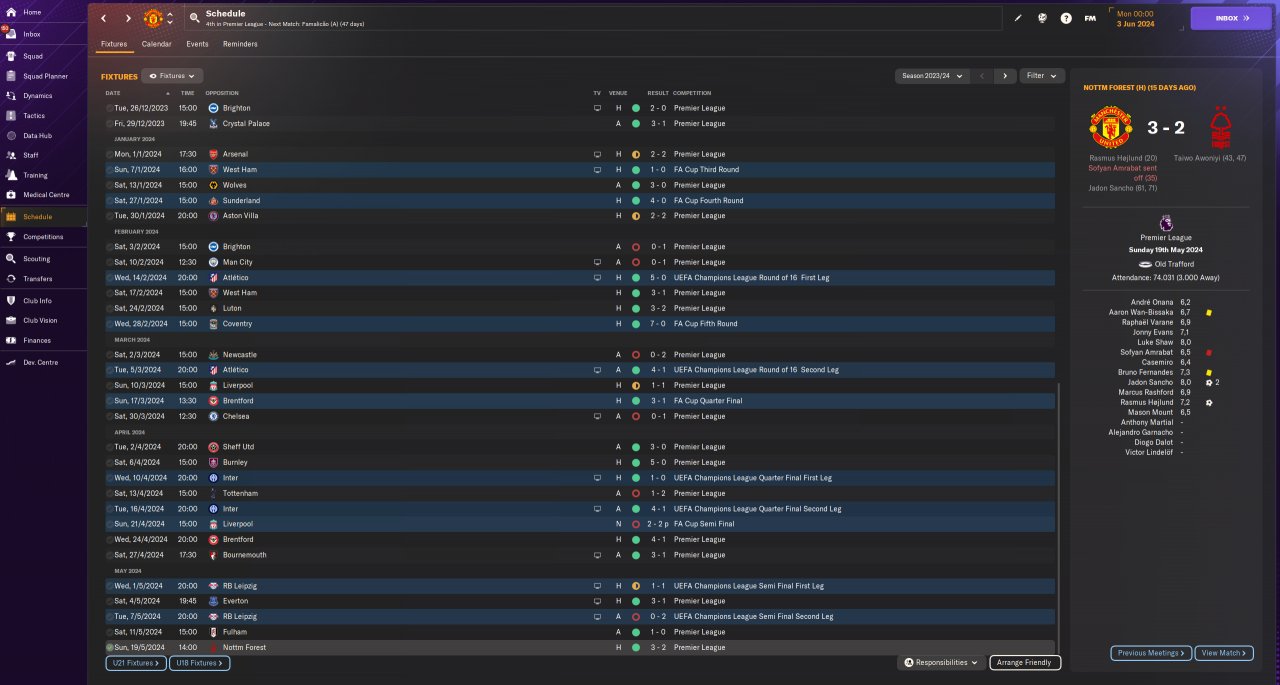The height and width of the screenshot is (685, 1280).
Task: Switch to the Fixtures tab
Action: [x=114, y=44]
